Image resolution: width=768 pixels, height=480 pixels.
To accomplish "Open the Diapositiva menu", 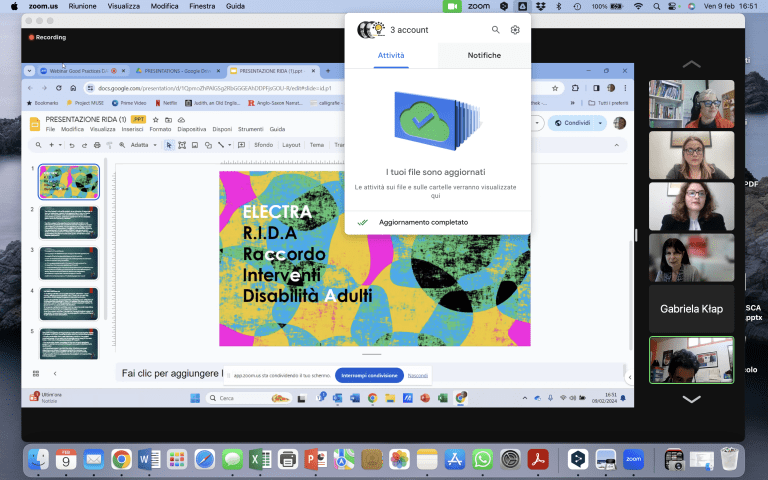I will click(x=192, y=129).
